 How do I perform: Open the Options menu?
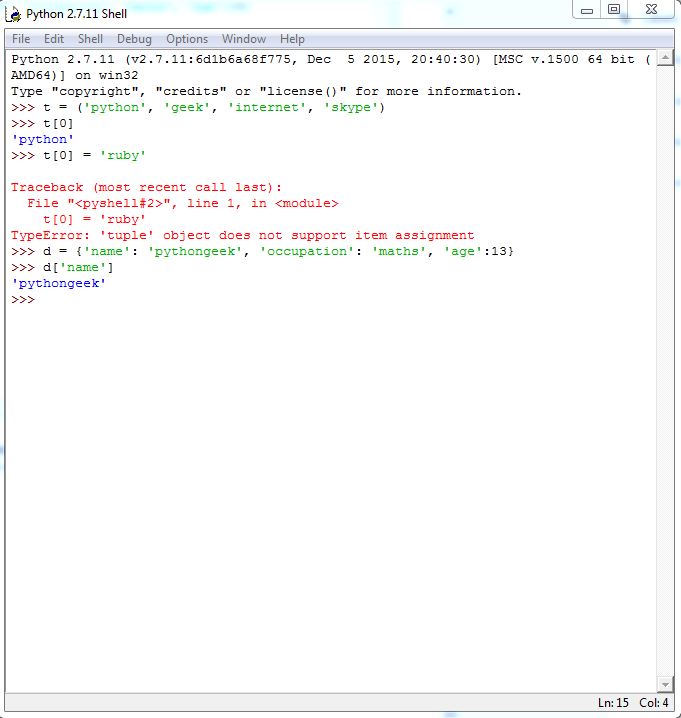(x=187, y=39)
